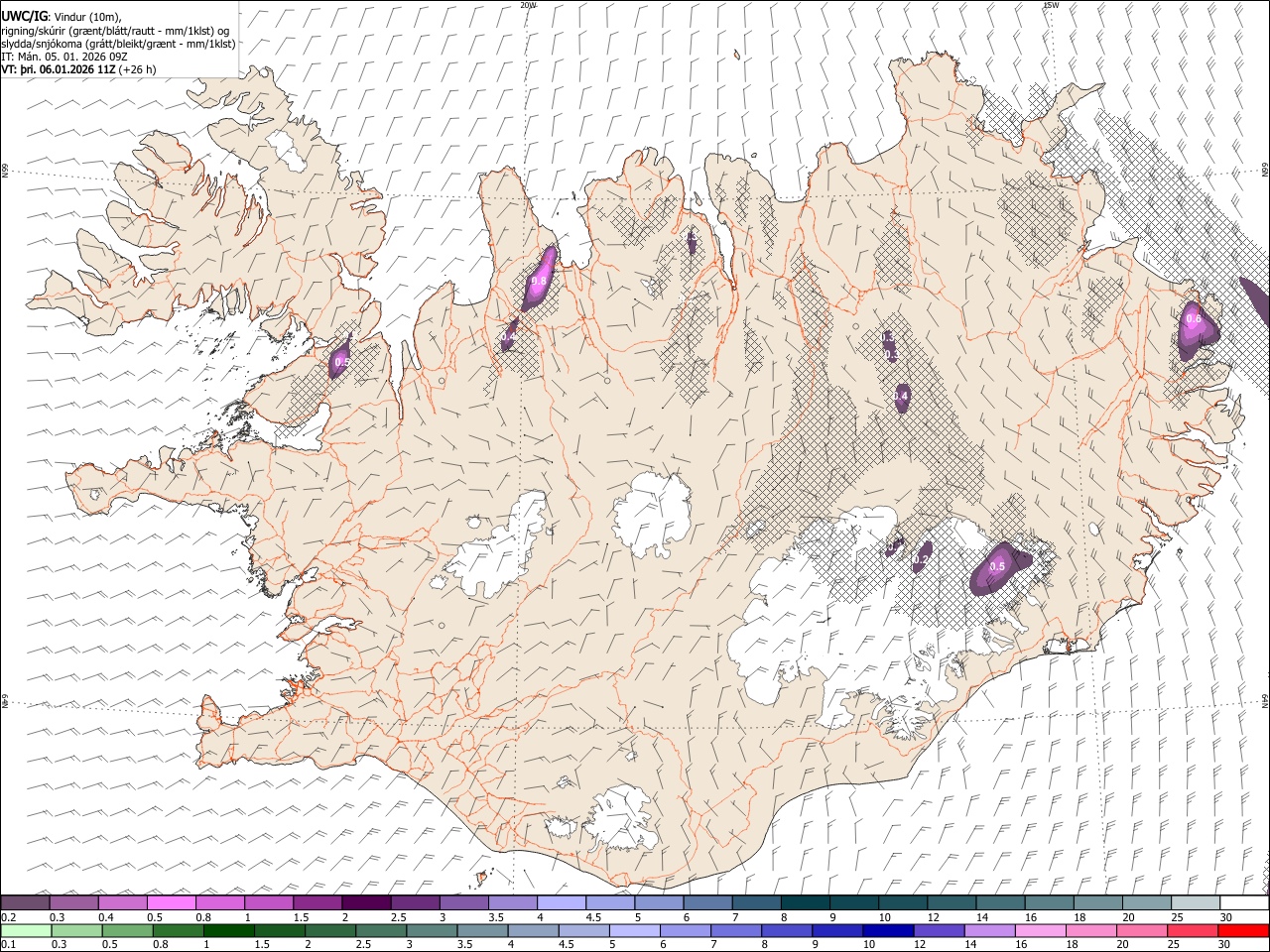Viewport: 1270px width, 952px height.
Task: Click the 'slydda/snjókoma' legend description line
Action: click(x=119, y=44)
